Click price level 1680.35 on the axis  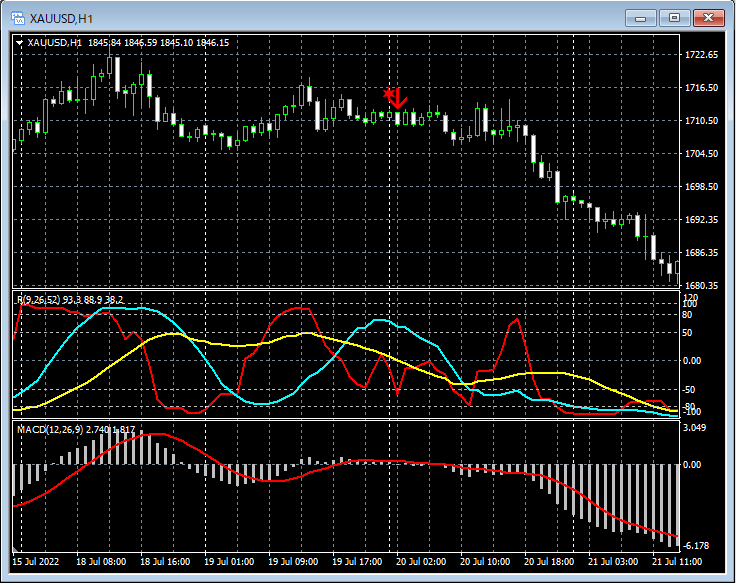coord(701,285)
